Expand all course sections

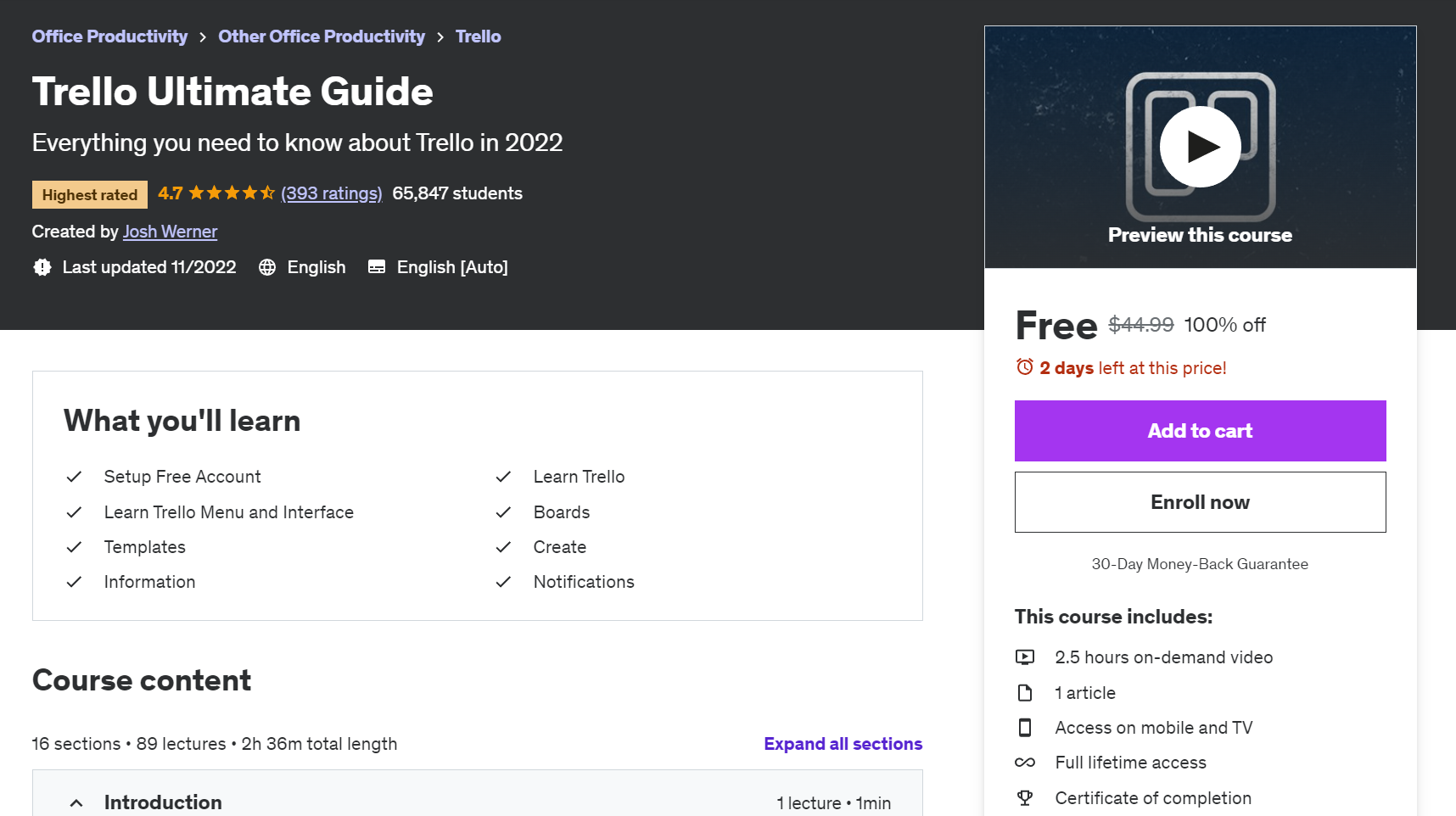coord(843,743)
